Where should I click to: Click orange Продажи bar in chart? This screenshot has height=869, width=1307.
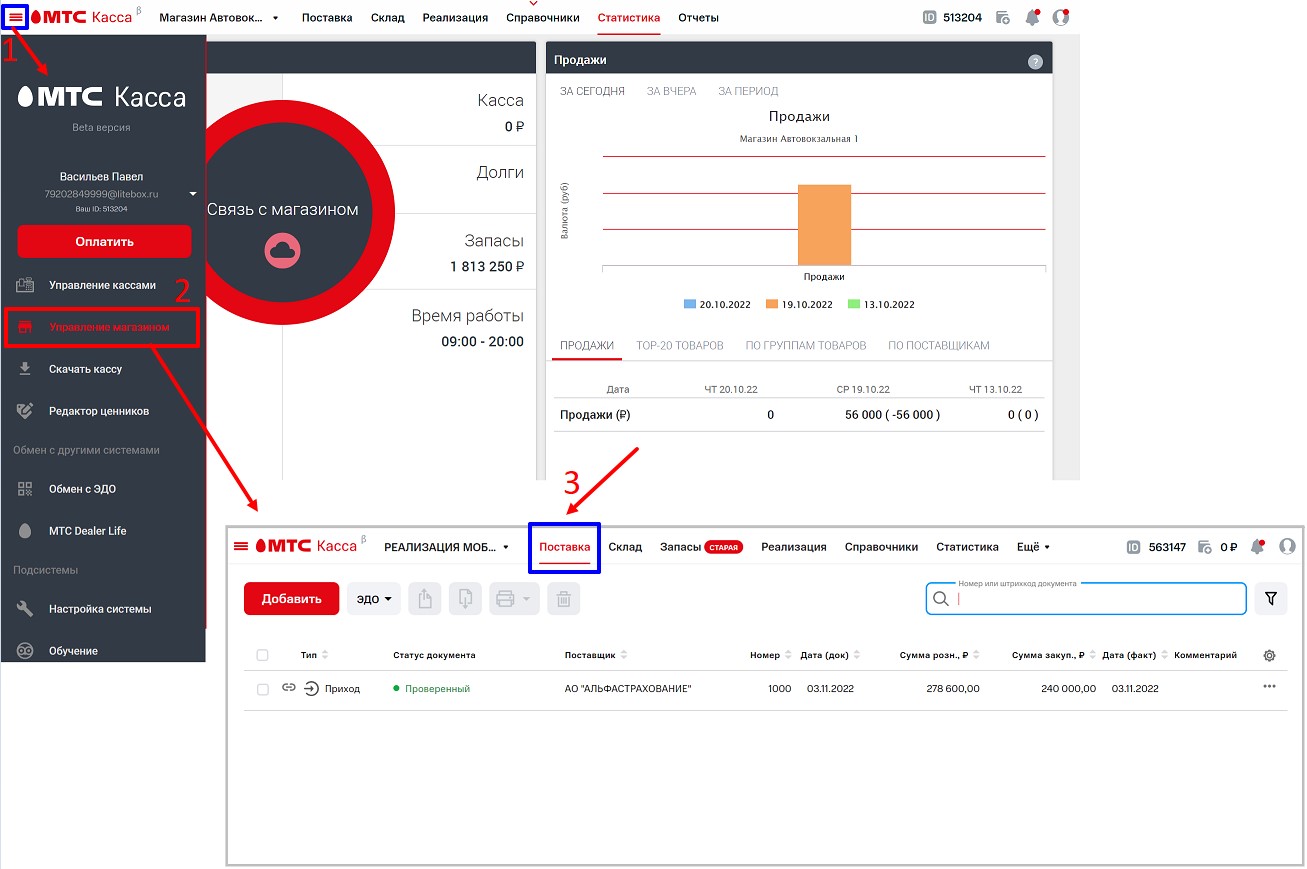click(x=824, y=225)
